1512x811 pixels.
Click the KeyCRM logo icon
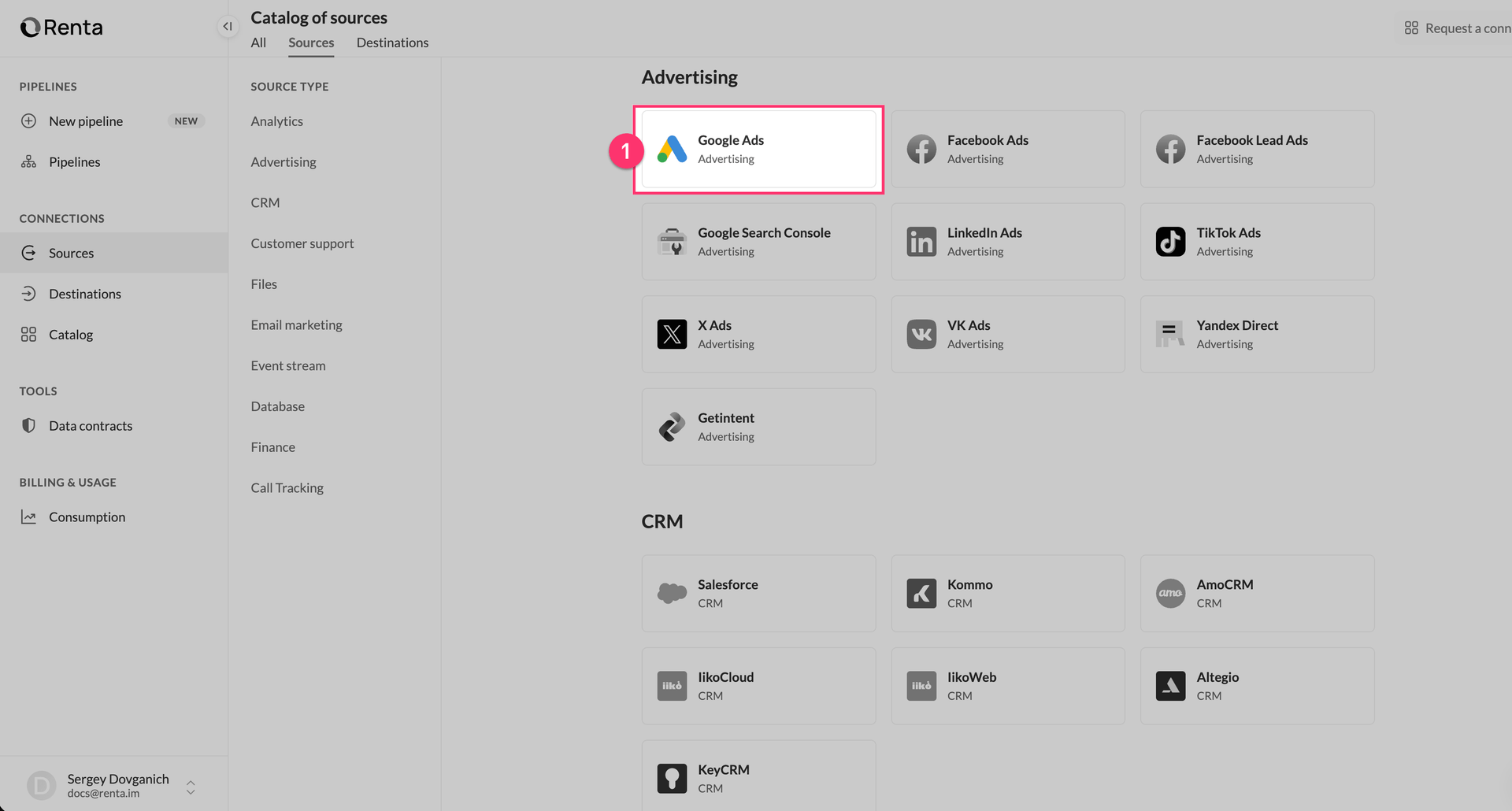coord(672,778)
